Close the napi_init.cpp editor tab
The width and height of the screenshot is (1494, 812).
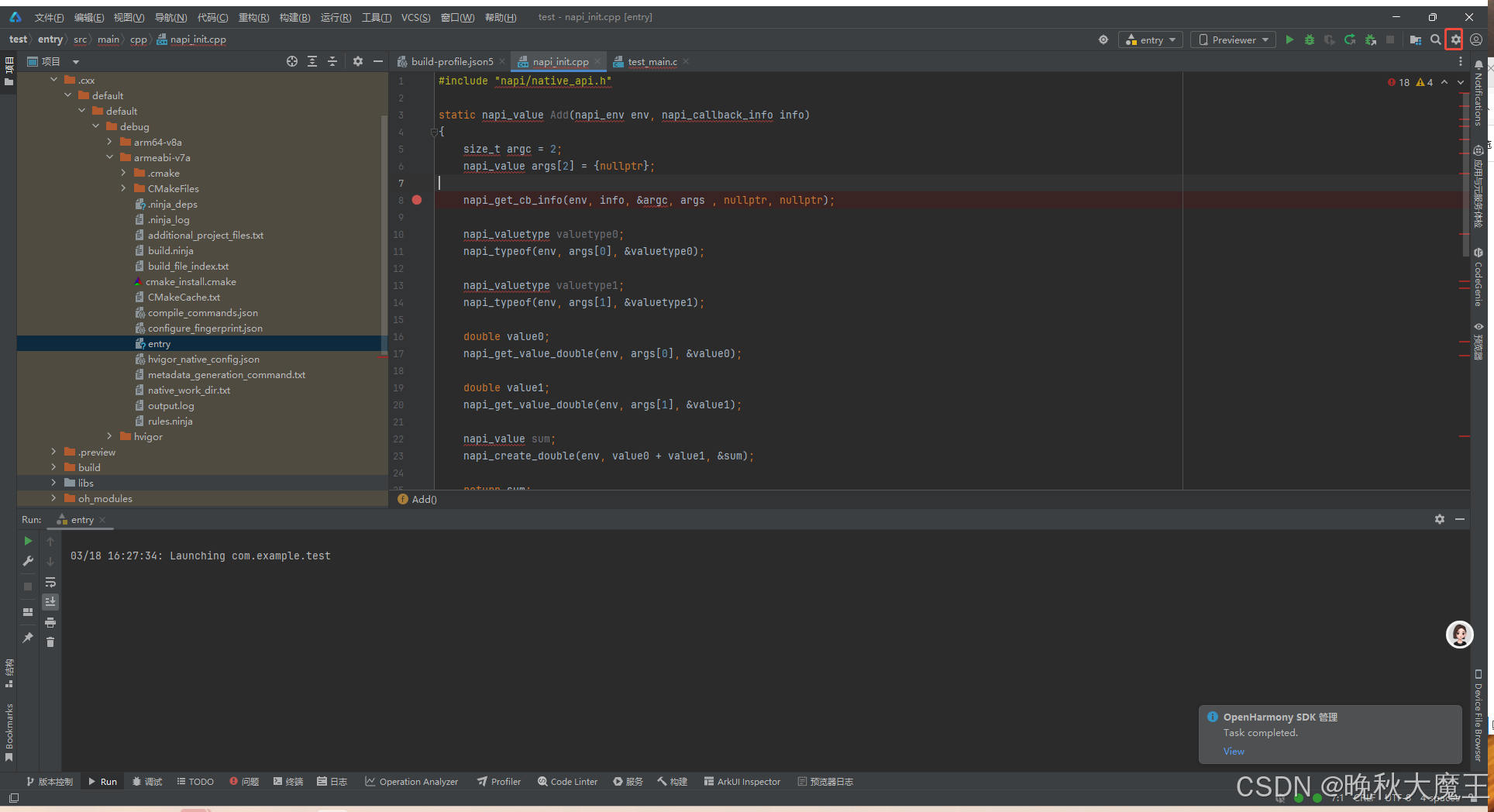[597, 62]
